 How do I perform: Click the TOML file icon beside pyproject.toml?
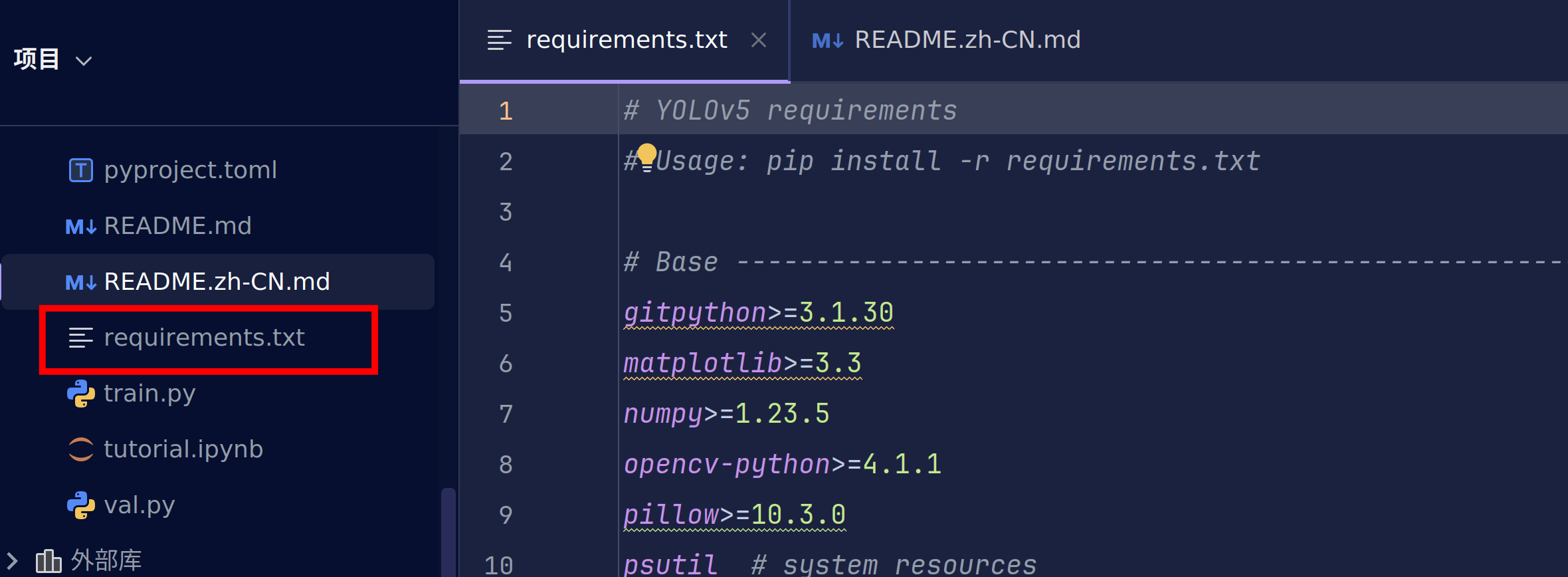(81, 170)
